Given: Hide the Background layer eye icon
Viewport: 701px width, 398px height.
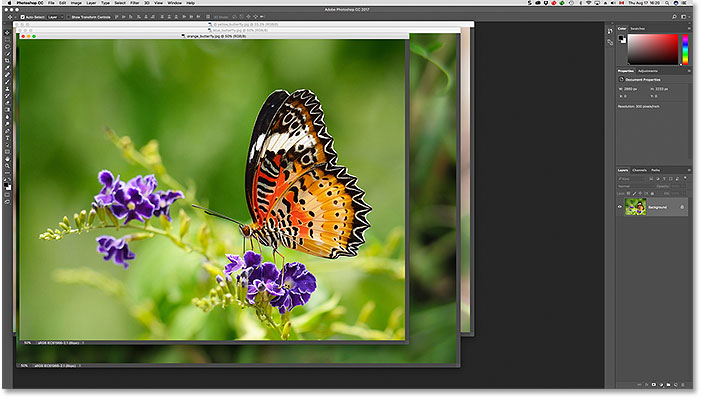Looking at the screenshot, I should click(620, 207).
